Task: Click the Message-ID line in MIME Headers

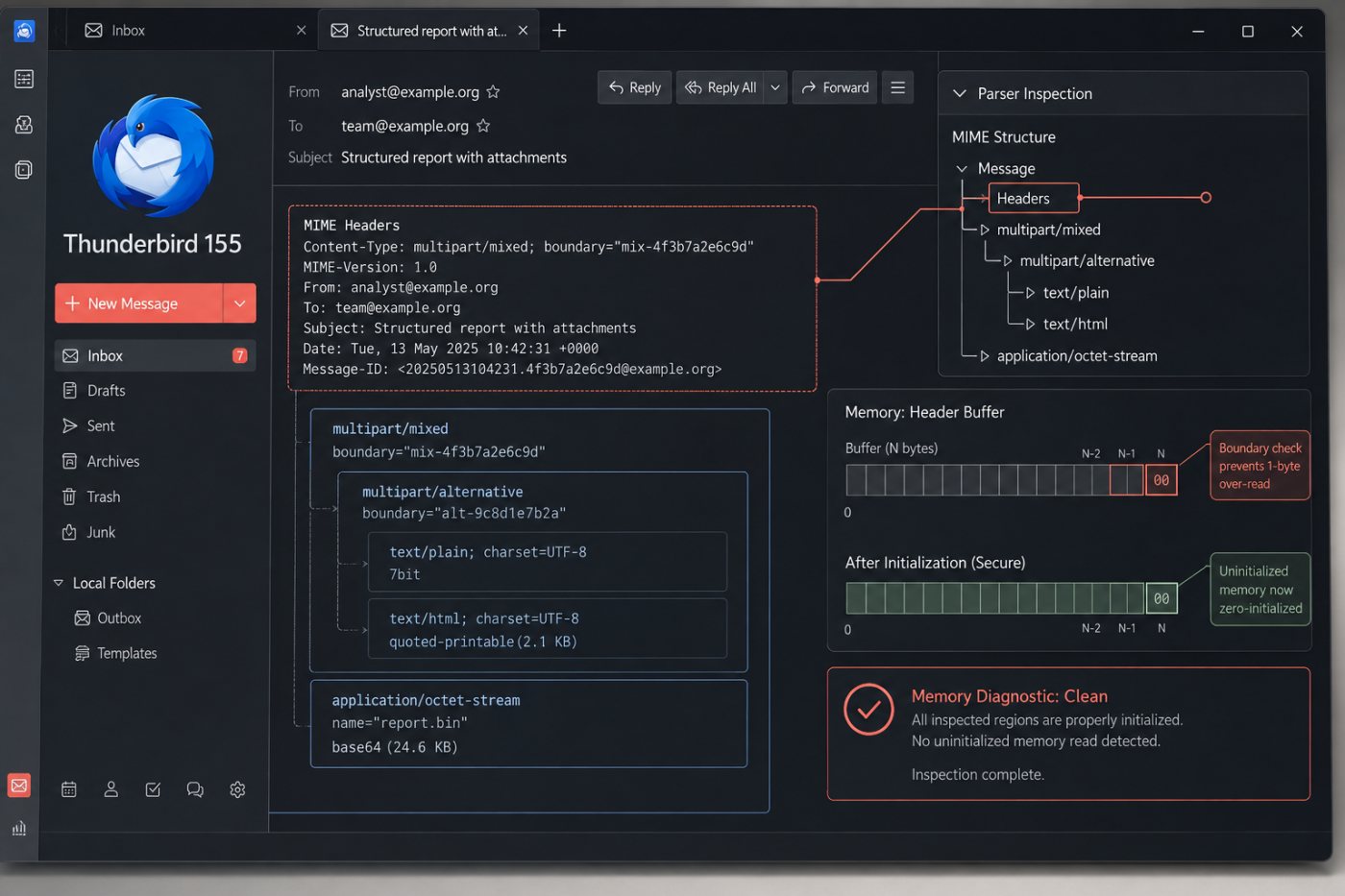Action: coord(512,370)
